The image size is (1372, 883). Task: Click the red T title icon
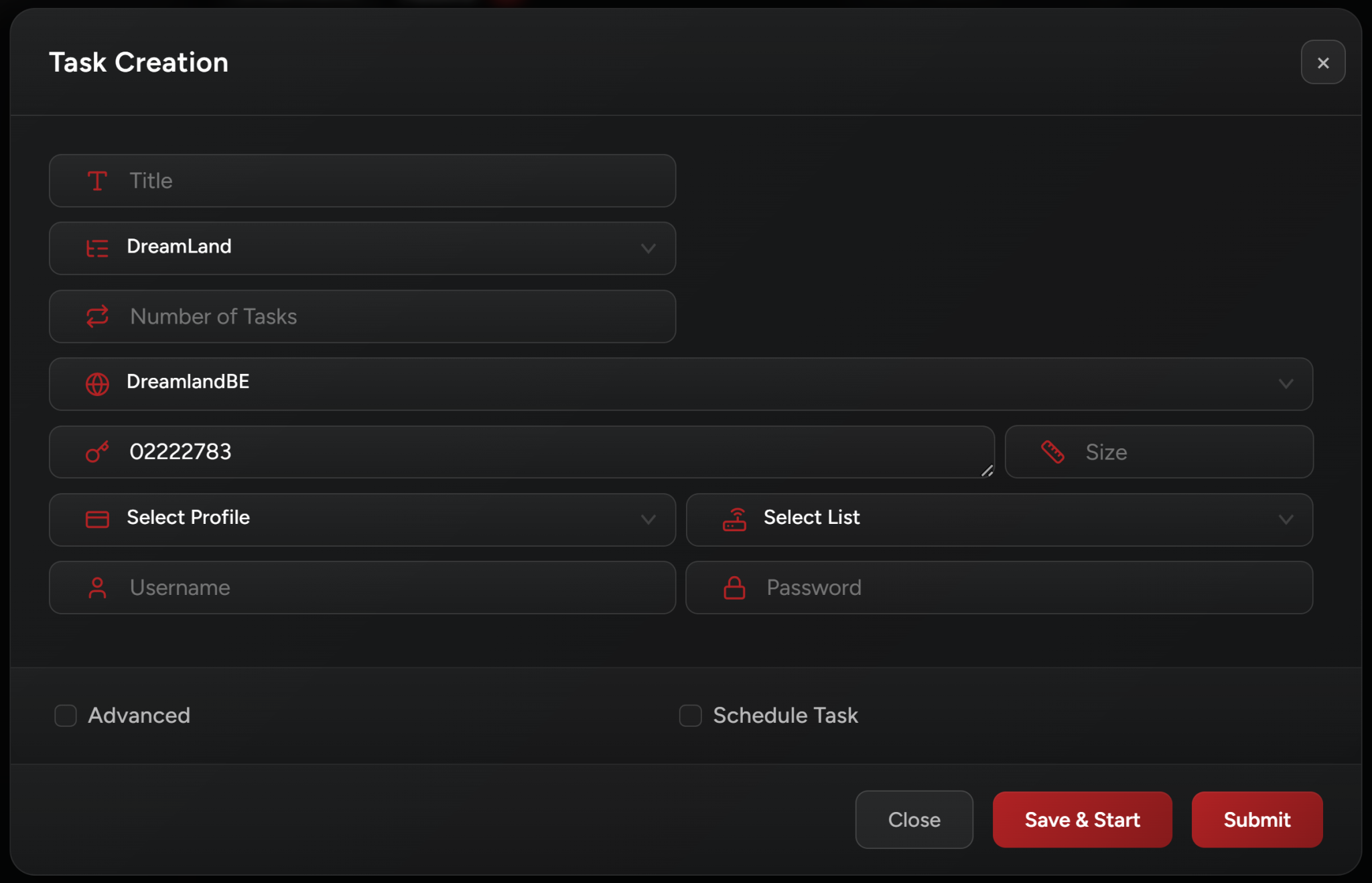point(97,181)
